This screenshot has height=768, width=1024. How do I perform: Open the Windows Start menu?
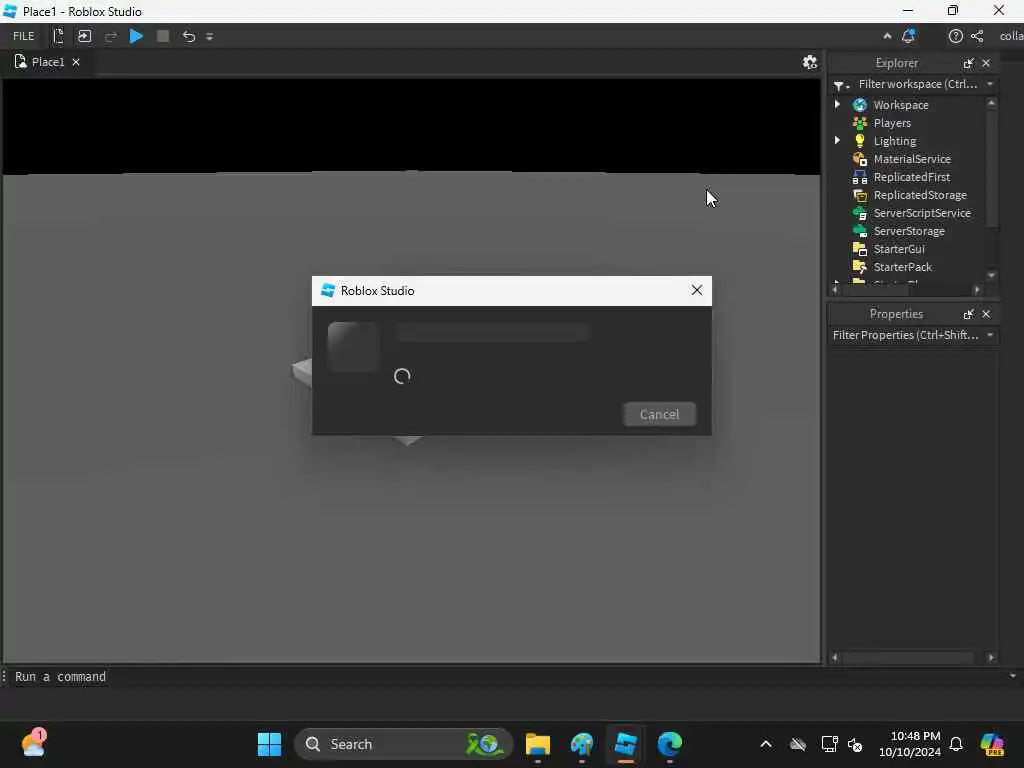tap(269, 744)
